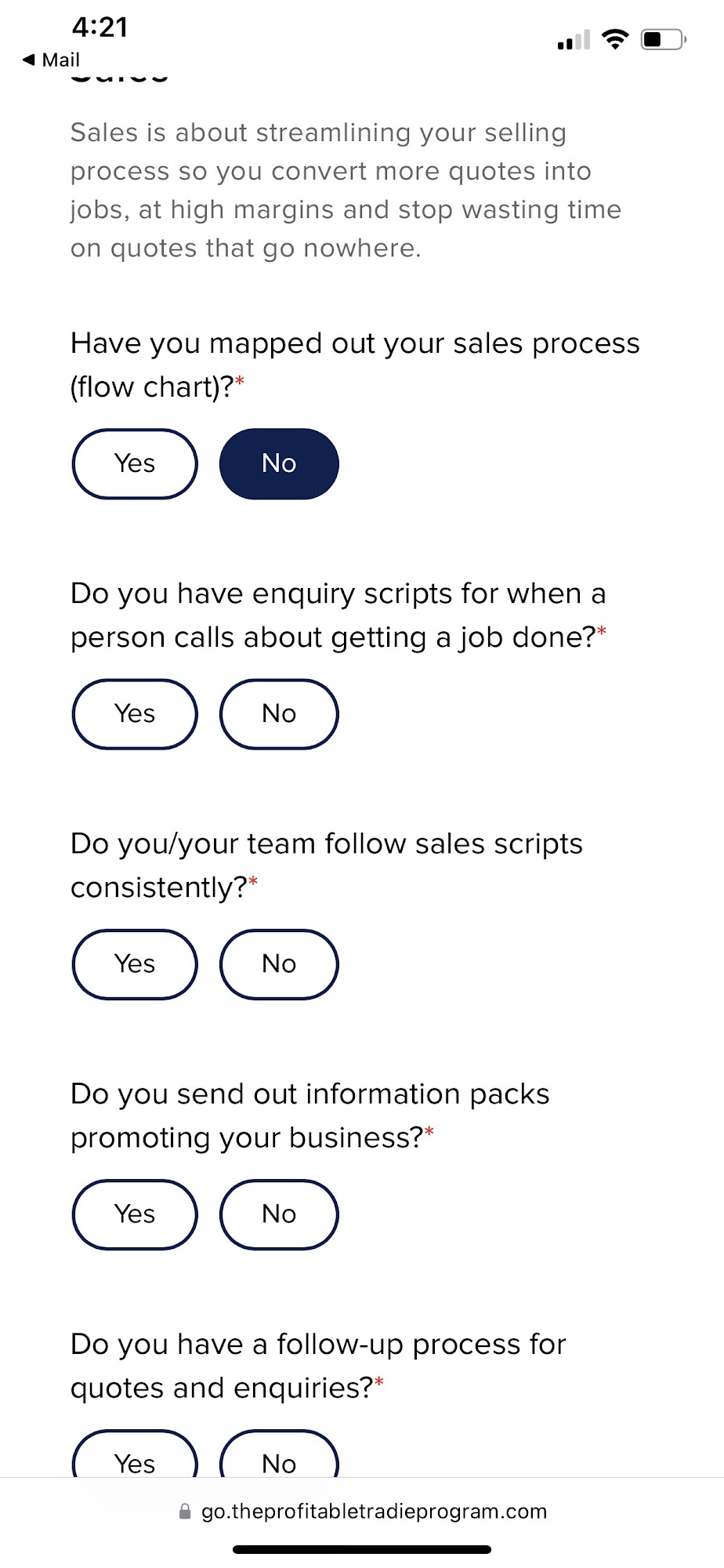Tap the back arrow to Mail
Screen dimensions: 724x1568
[x=29, y=60]
